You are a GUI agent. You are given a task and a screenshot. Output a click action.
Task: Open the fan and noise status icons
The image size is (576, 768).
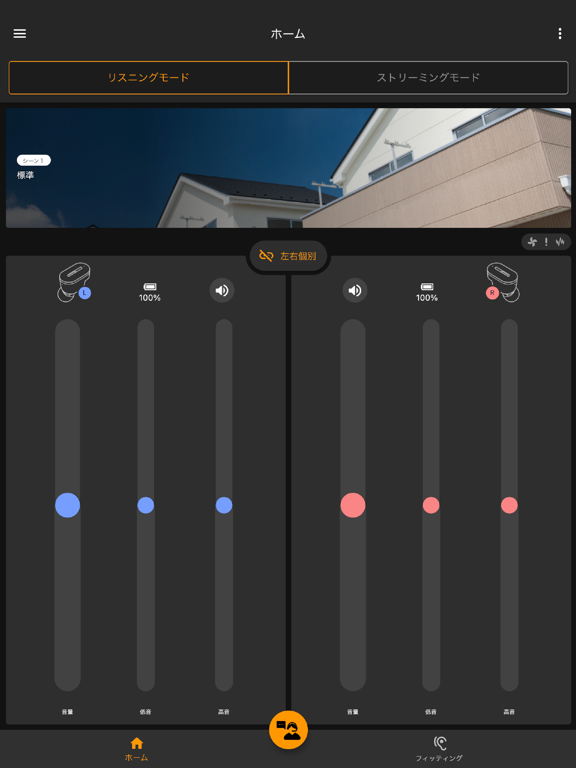(x=546, y=241)
